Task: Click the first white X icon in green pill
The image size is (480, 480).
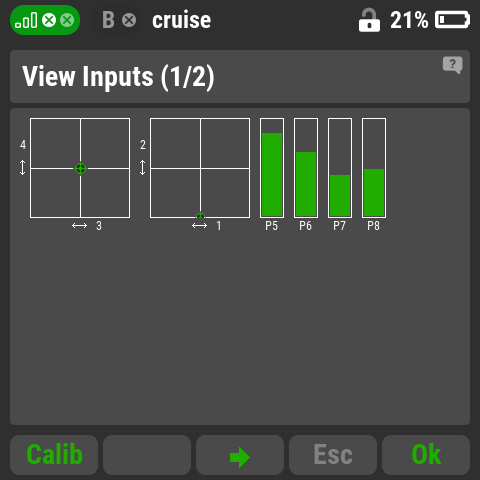Action: (49, 20)
